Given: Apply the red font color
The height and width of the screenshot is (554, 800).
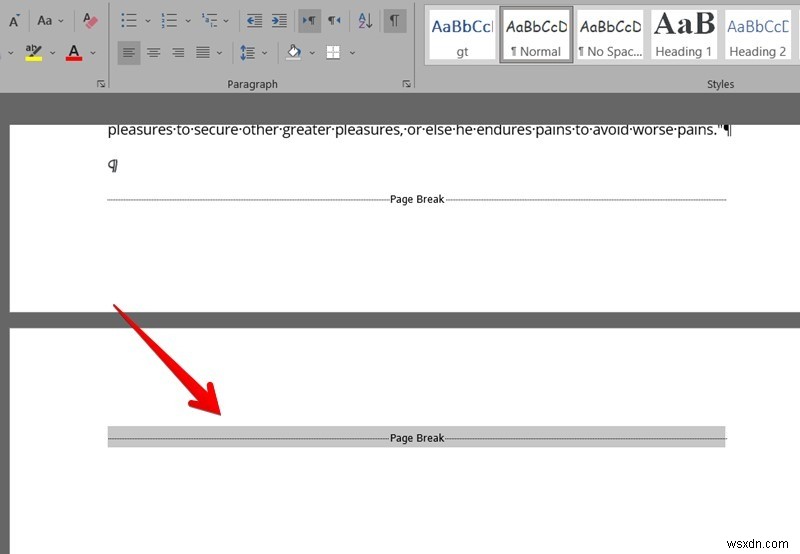Looking at the screenshot, I should point(74,52).
